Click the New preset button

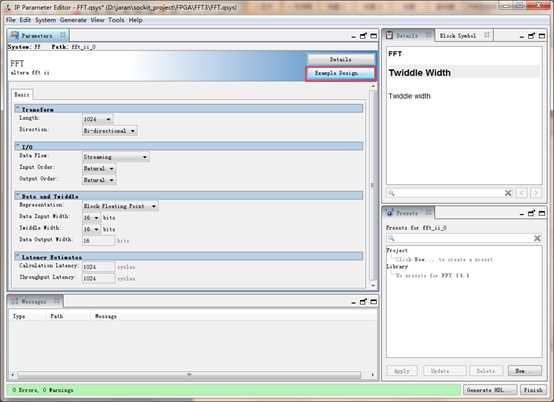525,371
